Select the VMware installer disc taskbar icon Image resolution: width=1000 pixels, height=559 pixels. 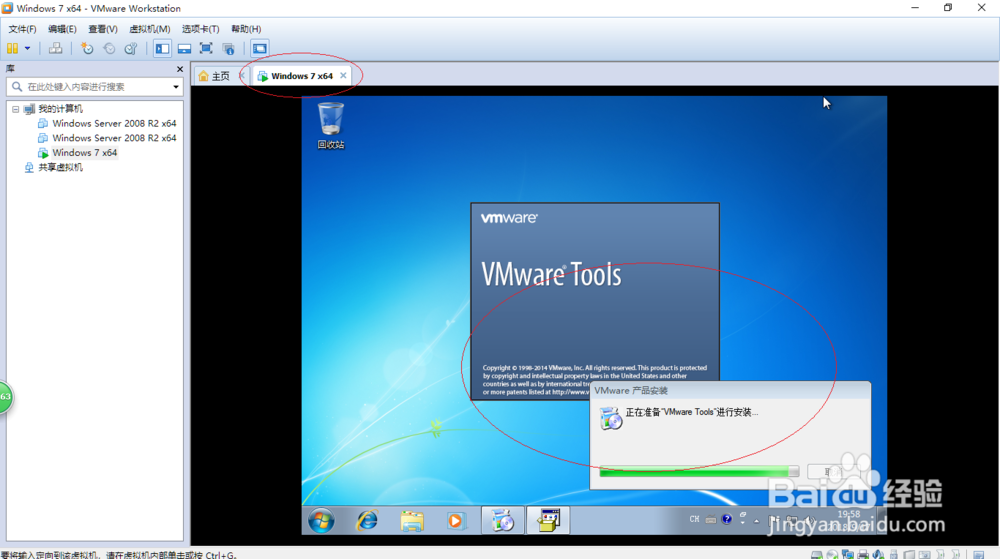click(503, 520)
